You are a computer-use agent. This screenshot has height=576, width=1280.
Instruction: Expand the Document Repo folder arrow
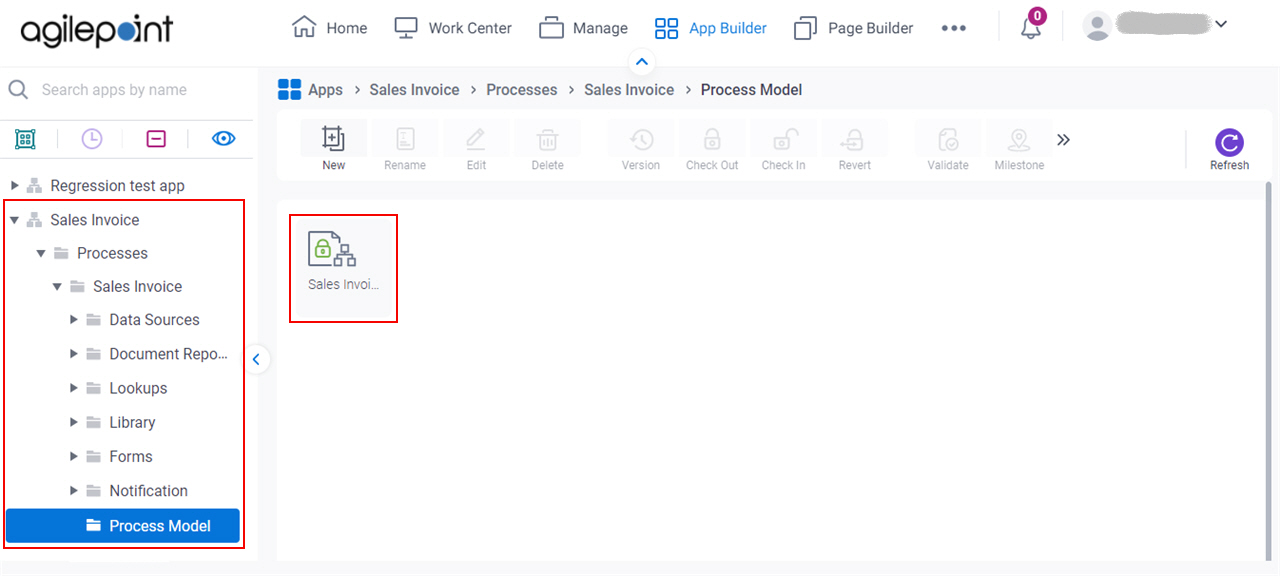[x=74, y=354]
